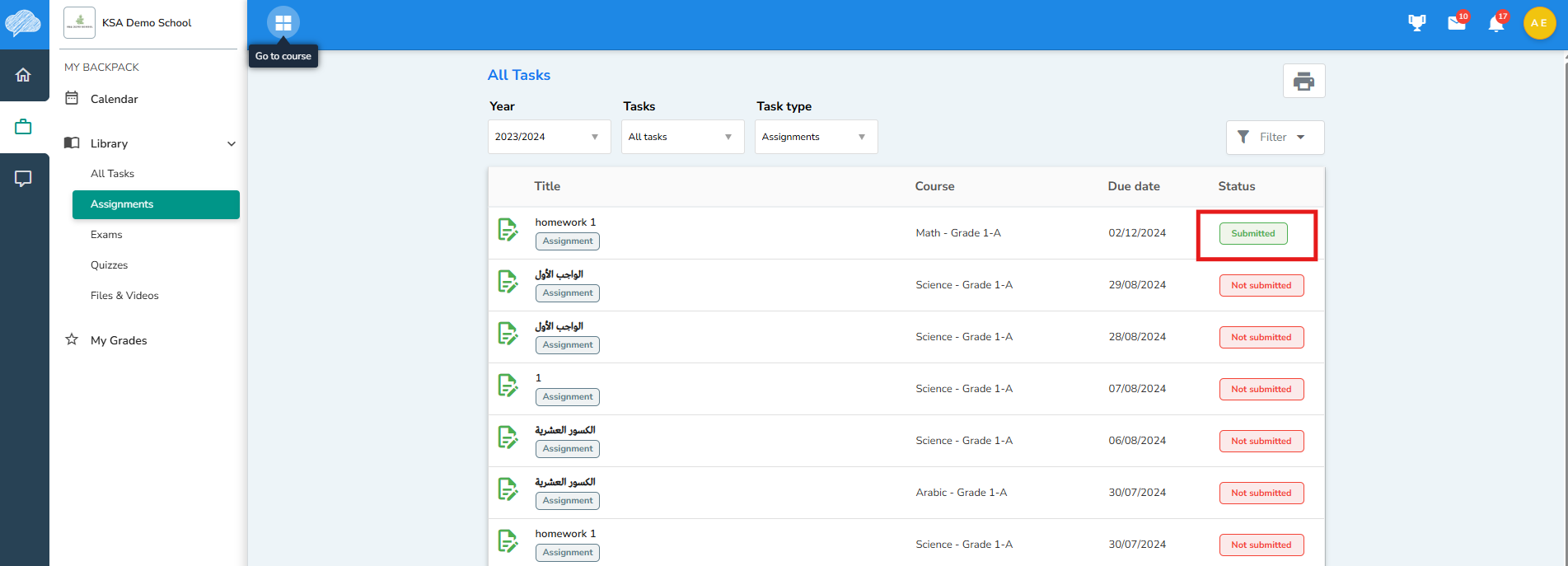Select the backpack briefcase sidebar icon
The height and width of the screenshot is (566, 1568).
(23, 127)
